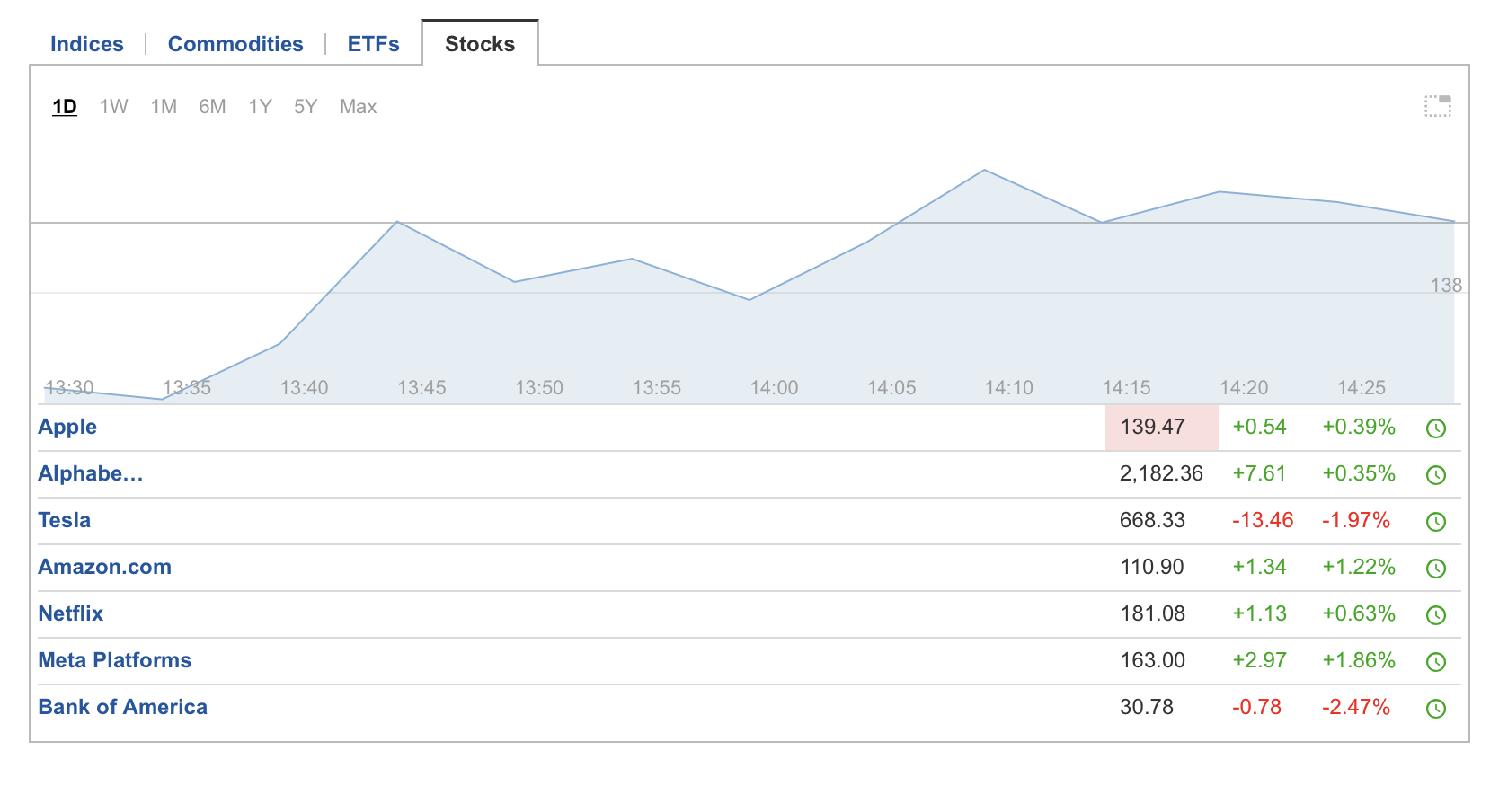Click Alphabet change value +7.61
Screen dimensions: 1499x812
tap(1259, 473)
